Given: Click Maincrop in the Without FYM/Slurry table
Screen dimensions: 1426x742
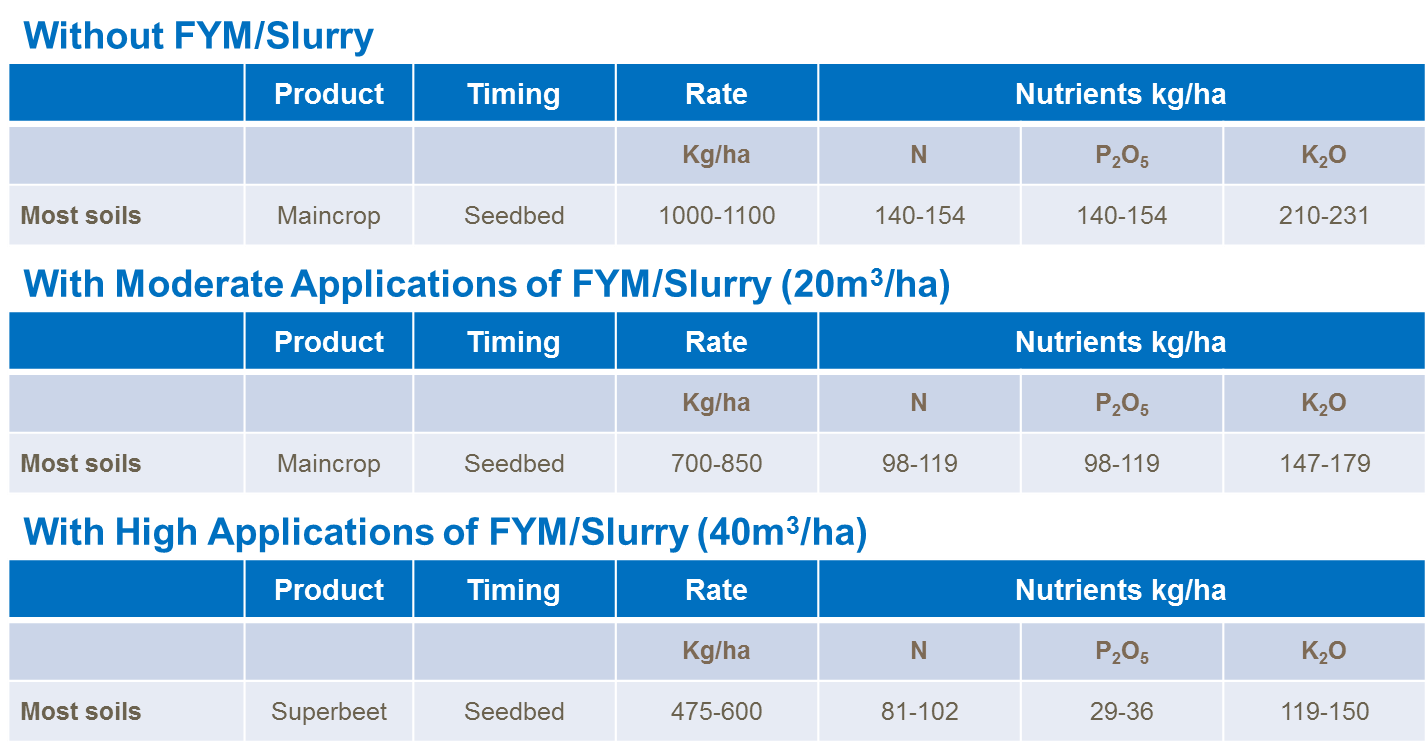Looking at the screenshot, I should [329, 215].
